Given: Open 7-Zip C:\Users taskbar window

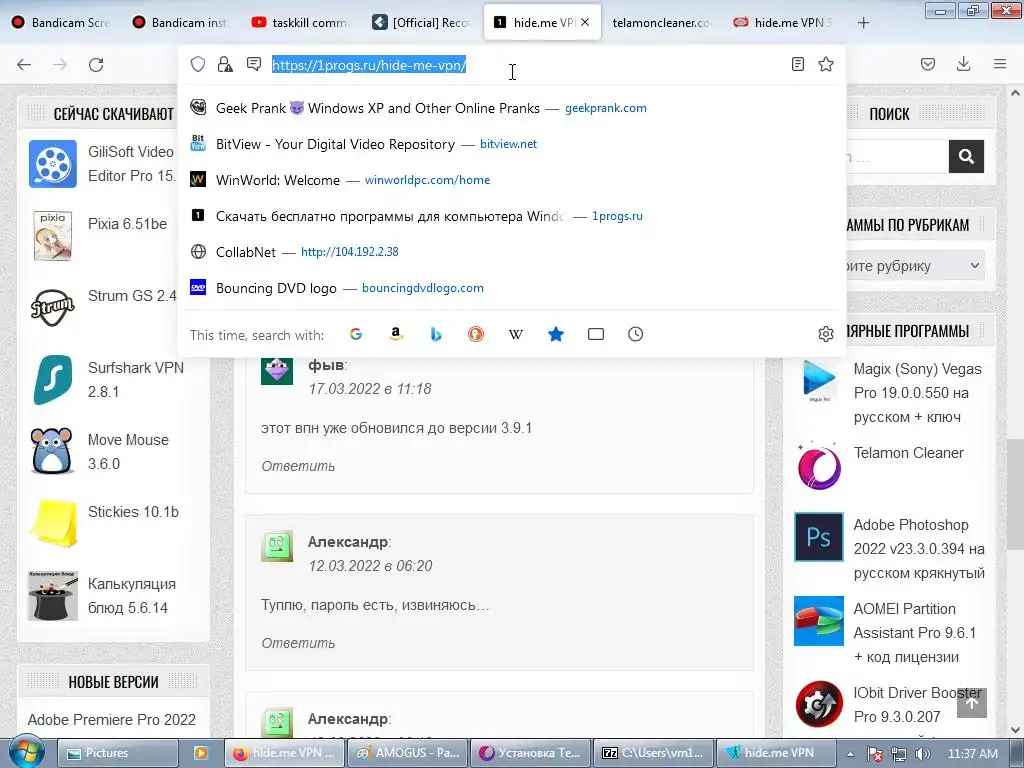Looking at the screenshot, I should click(x=653, y=753).
